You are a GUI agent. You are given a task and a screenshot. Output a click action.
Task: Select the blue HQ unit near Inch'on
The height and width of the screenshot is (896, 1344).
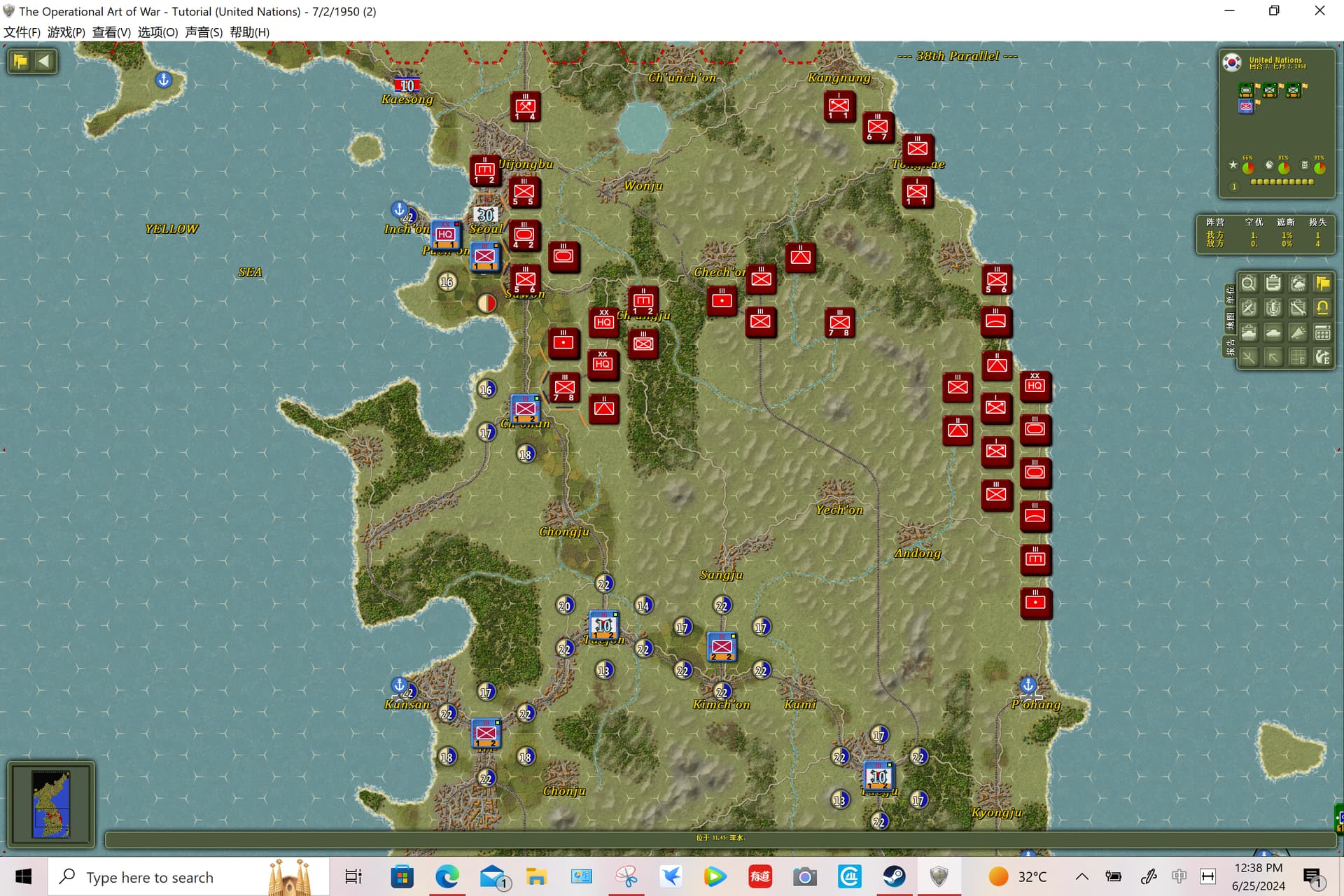click(445, 235)
